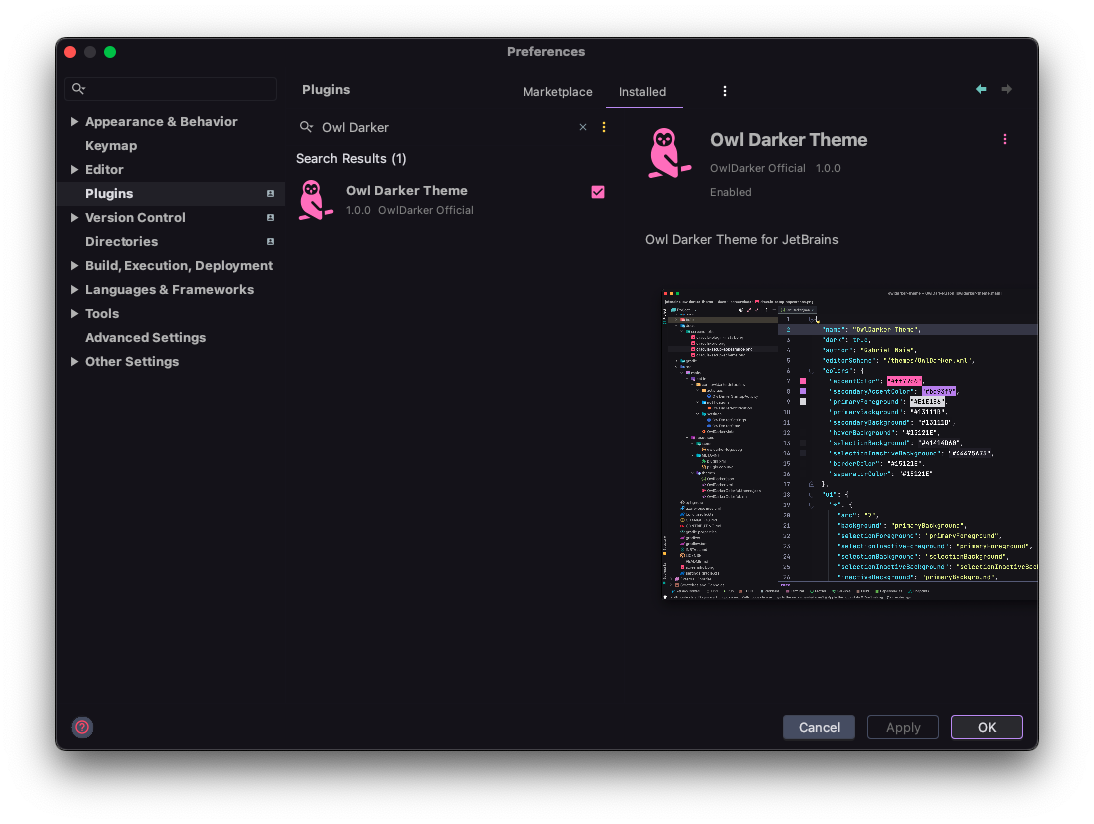This screenshot has width=1094, height=824.
Task: Click the Cancel button
Action: 819,727
